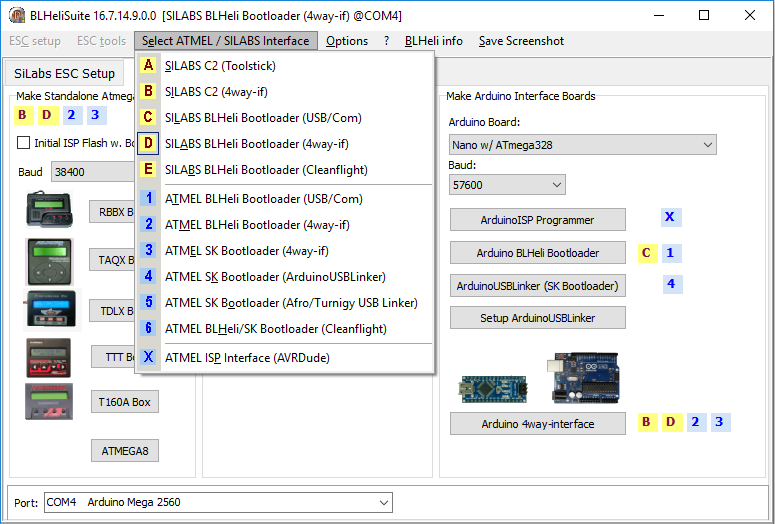Expand the Arduino Baud 57600 dropdown
Image resolution: width=775 pixels, height=524 pixels.
(507, 185)
